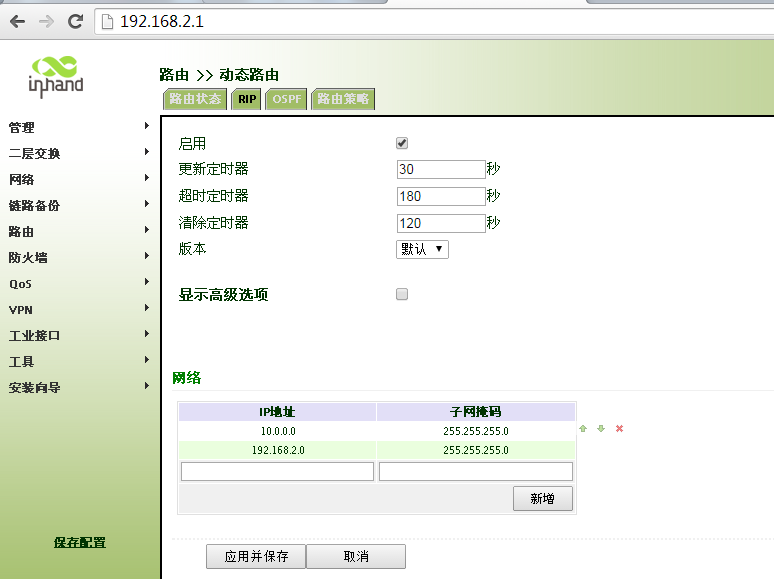This screenshot has width=774, height=579.
Task: Switch to the OSPF tab
Action: pyautogui.click(x=287, y=99)
